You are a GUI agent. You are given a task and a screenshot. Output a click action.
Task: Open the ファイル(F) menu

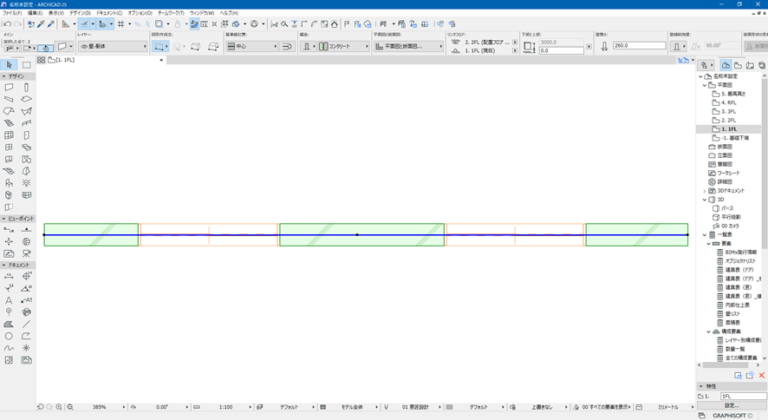[12, 13]
